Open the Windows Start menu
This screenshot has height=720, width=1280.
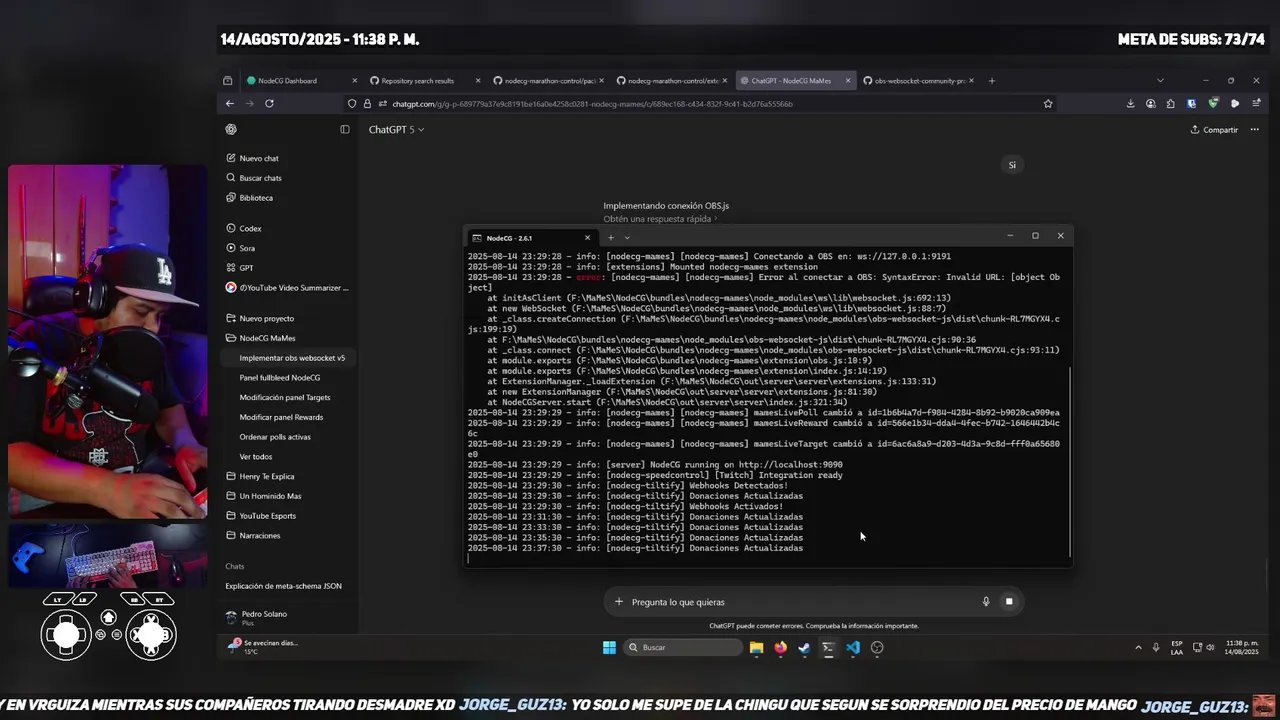coord(609,647)
